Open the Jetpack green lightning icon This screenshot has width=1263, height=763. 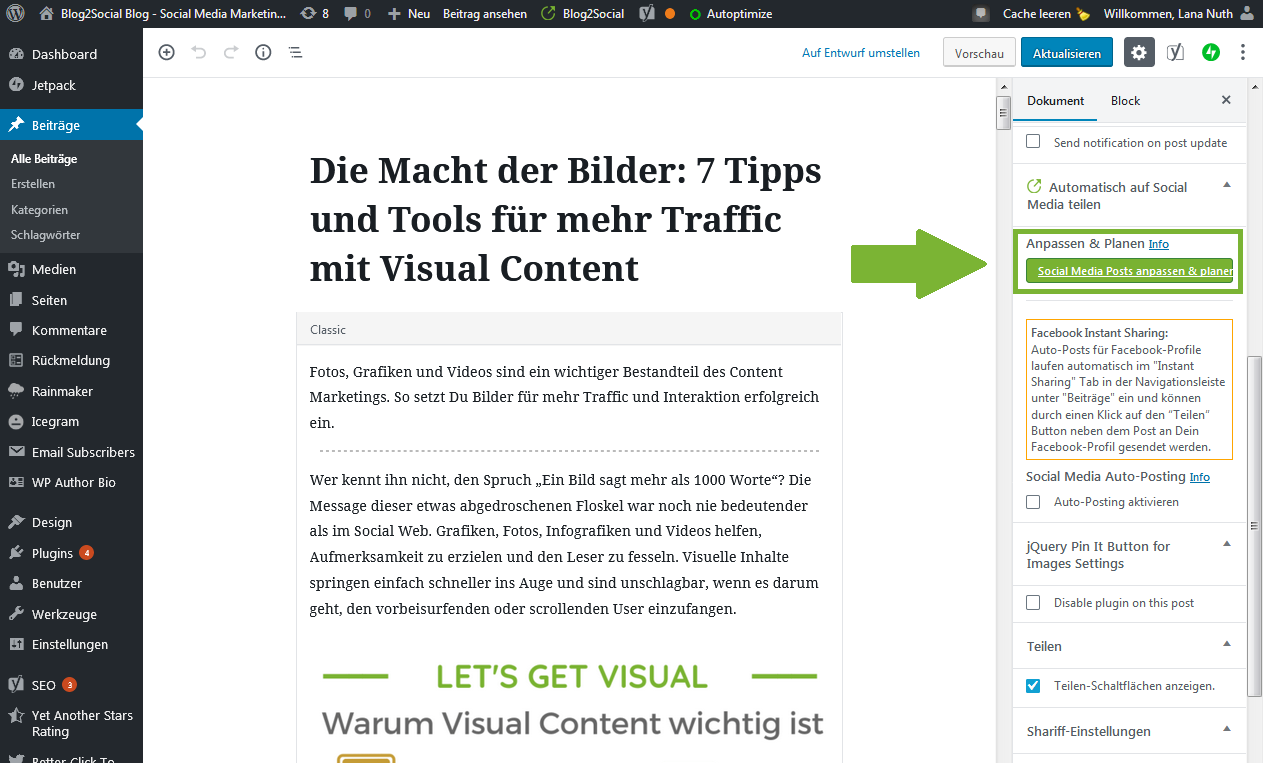point(1211,53)
